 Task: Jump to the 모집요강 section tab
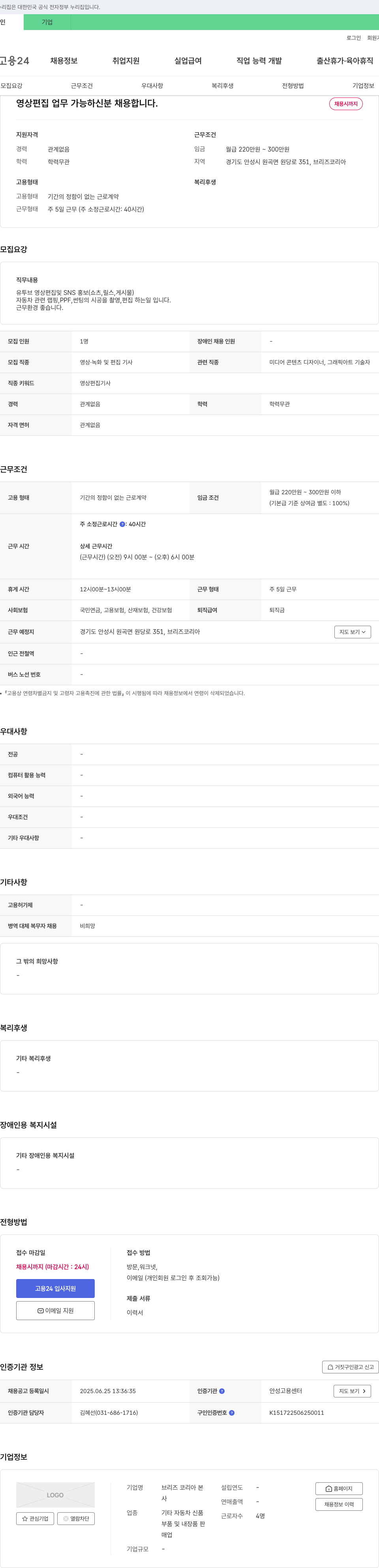[11, 86]
